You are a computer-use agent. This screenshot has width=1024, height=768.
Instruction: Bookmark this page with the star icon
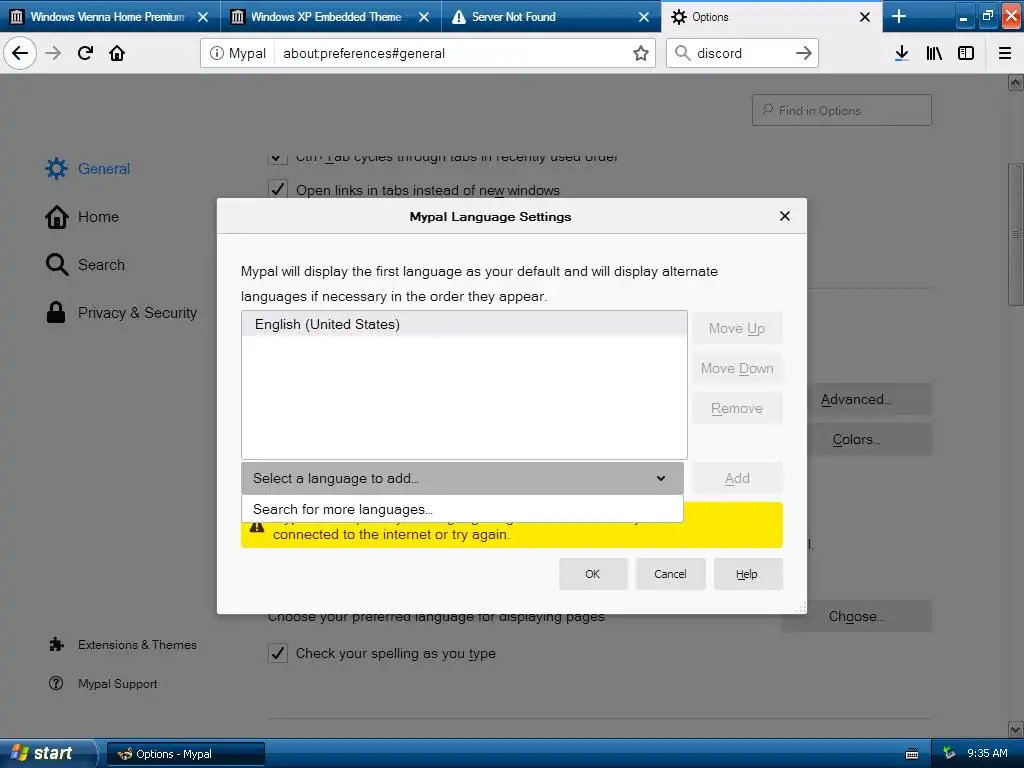pyautogui.click(x=641, y=53)
